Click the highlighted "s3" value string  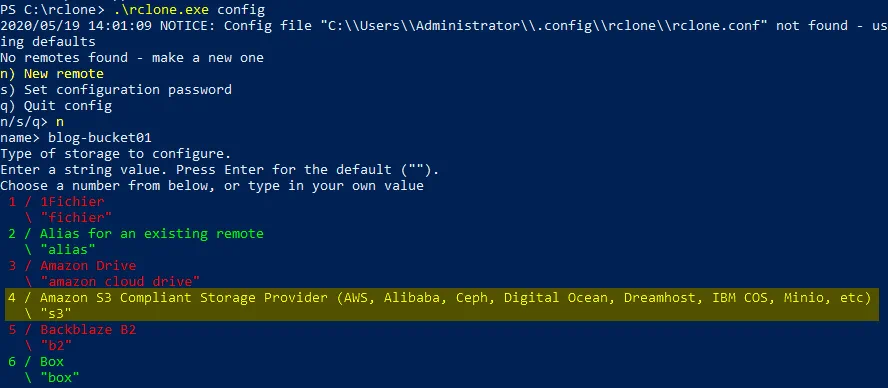pyautogui.click(x=56, y=313)
